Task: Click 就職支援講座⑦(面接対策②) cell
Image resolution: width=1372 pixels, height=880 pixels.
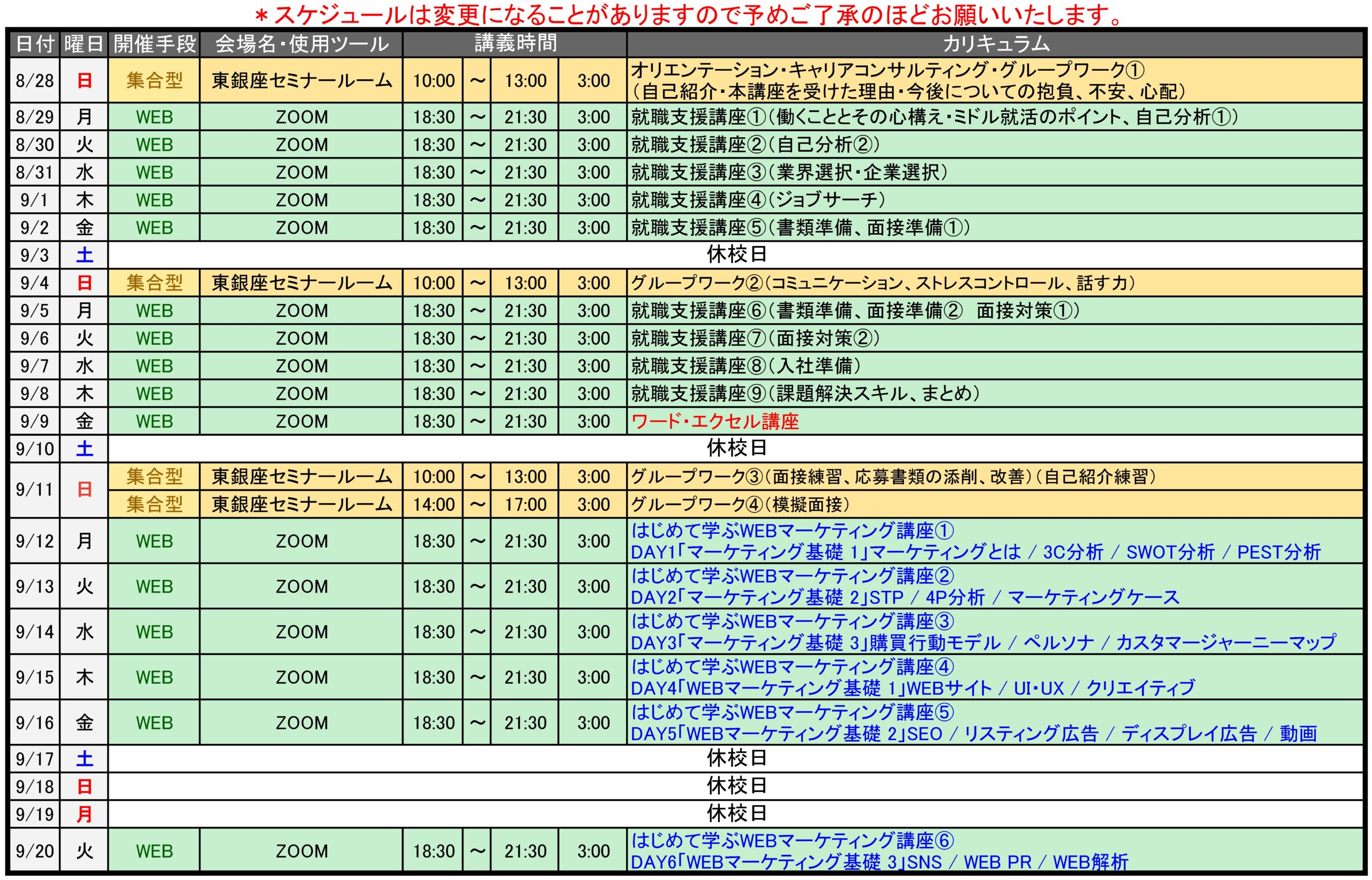Action: tap(995, 338)
